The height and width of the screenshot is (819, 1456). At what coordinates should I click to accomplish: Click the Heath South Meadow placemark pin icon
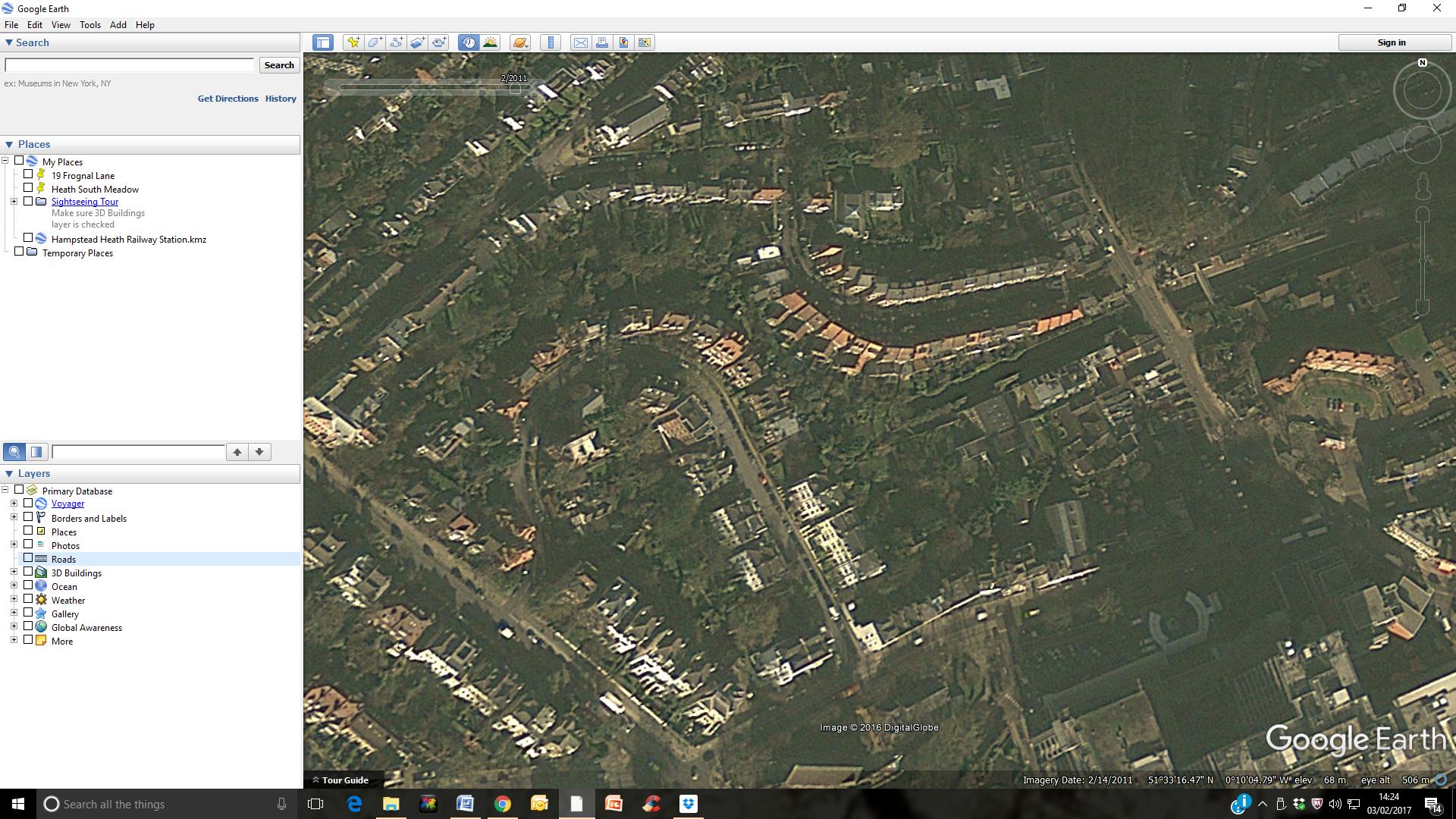pos(41,188)
